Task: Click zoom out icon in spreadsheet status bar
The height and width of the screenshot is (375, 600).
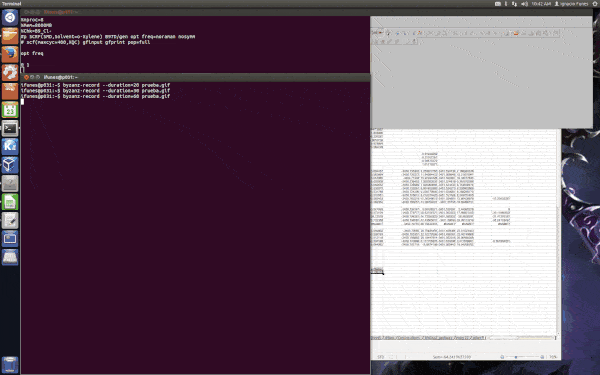Action: click(502, 357)
